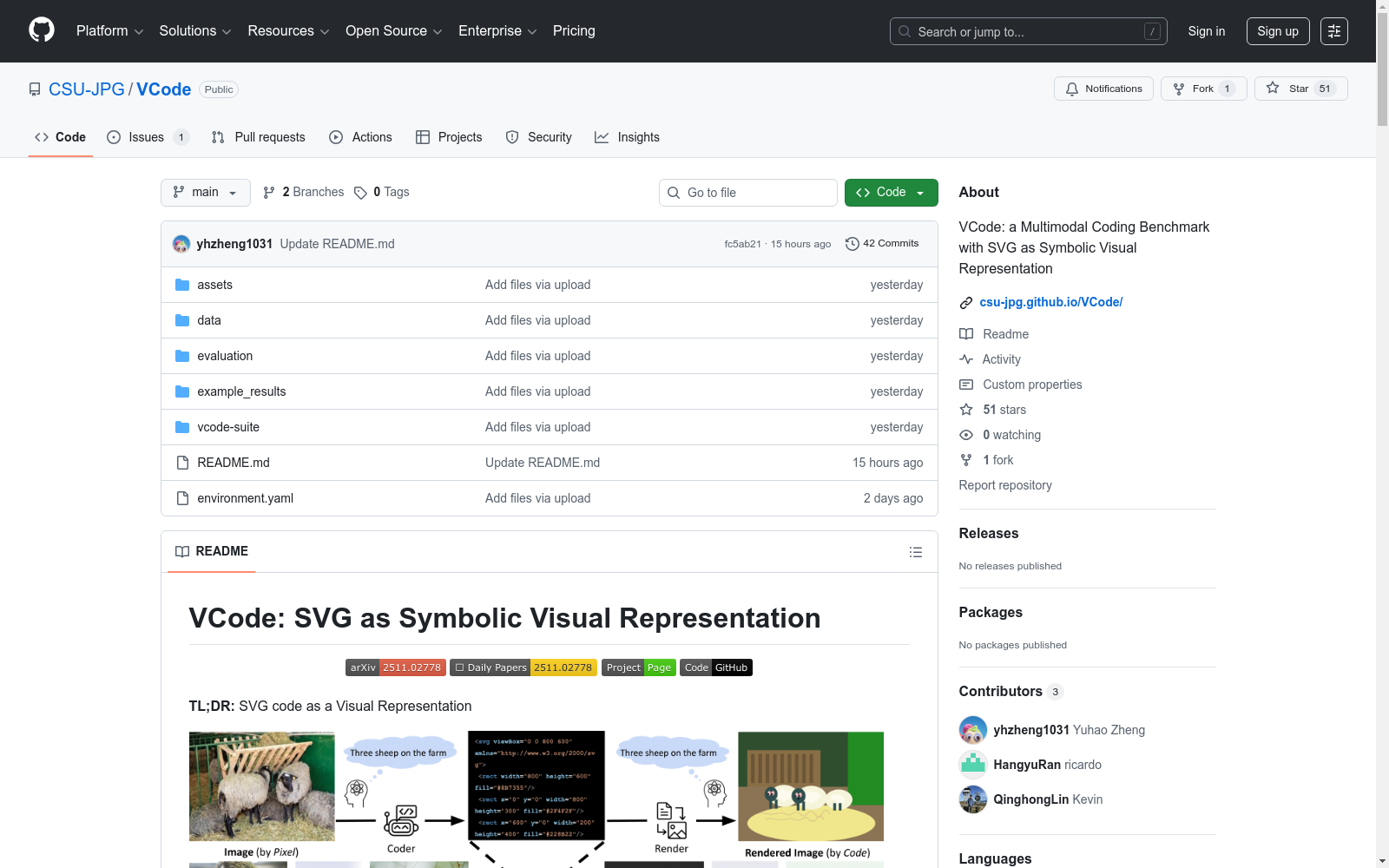Select the Code tab

pos(61,137)
